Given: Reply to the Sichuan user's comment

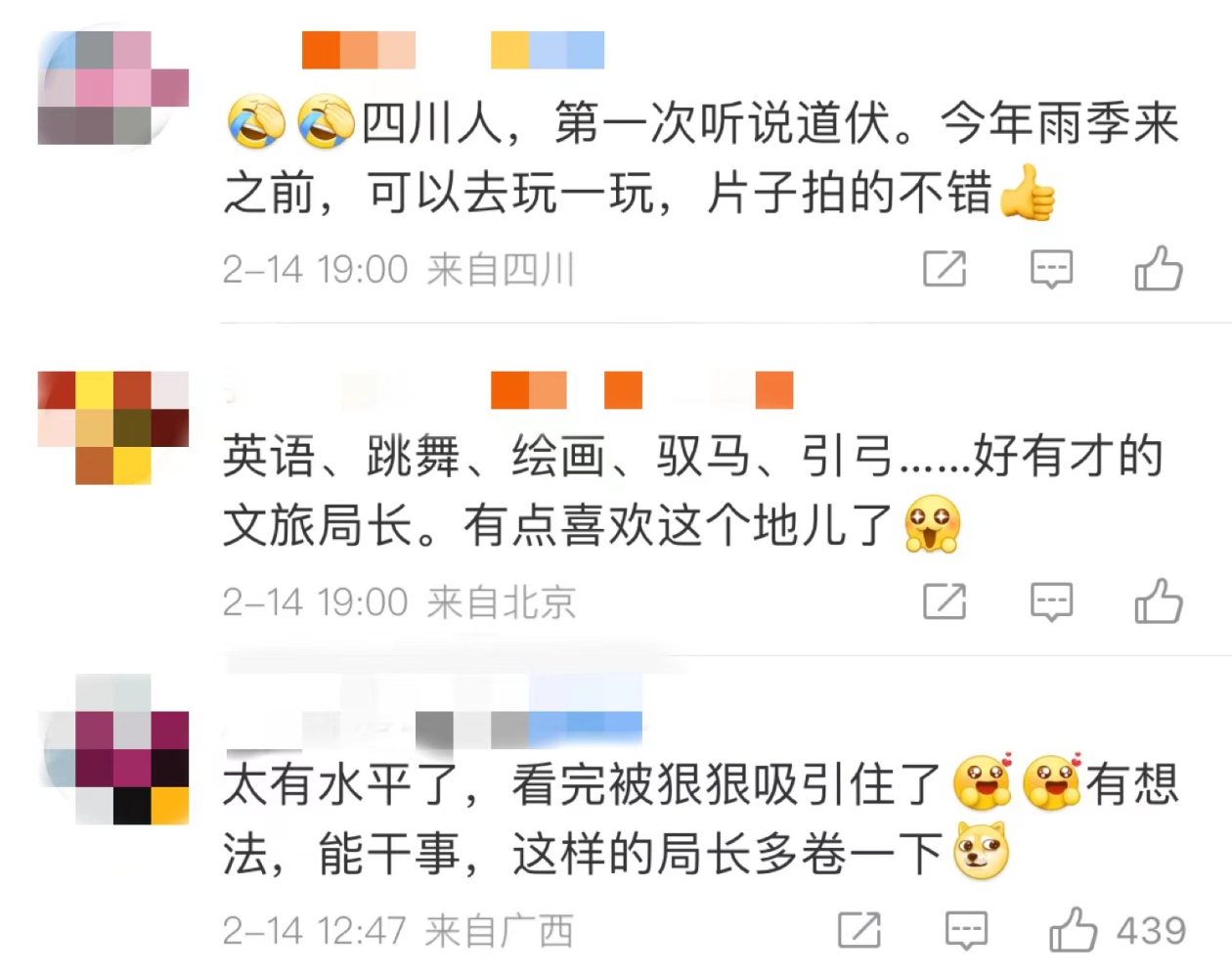Looking at the screenshot, I should coord(1052,269).
